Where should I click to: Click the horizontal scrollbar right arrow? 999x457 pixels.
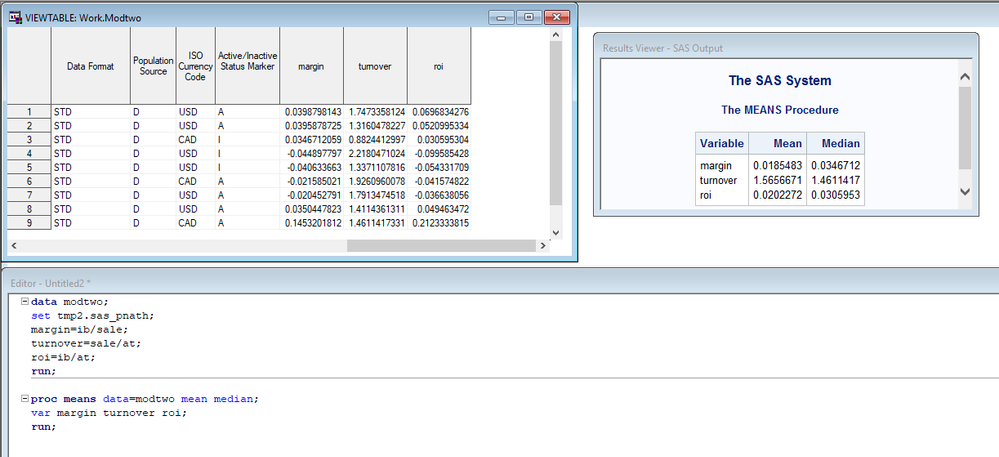click(543, 245)
